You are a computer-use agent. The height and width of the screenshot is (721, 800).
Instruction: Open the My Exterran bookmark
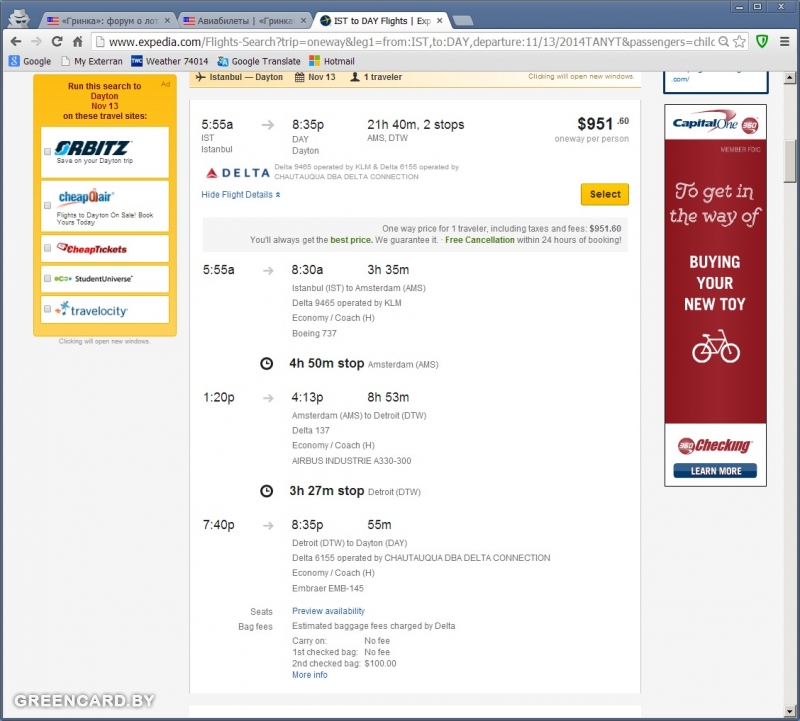pyautogui.click(x=92, y=61)
